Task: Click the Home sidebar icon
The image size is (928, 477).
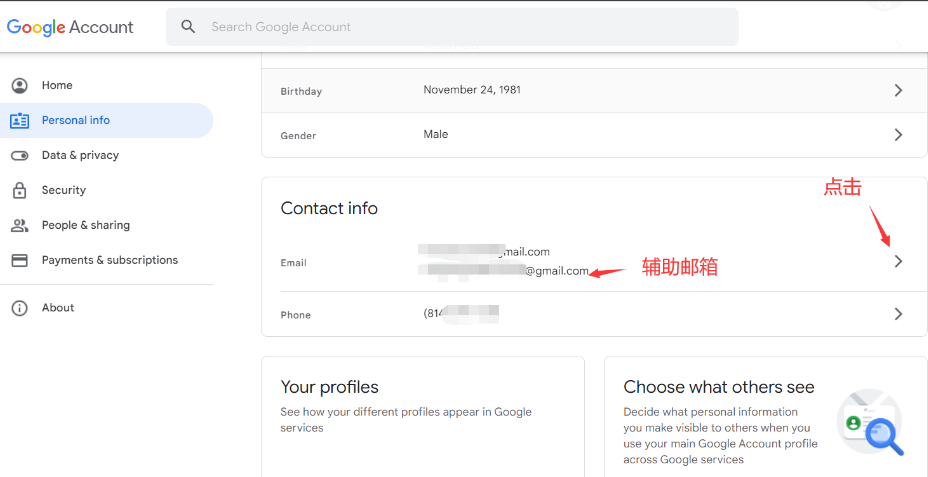Action: (x=19, y=86)
